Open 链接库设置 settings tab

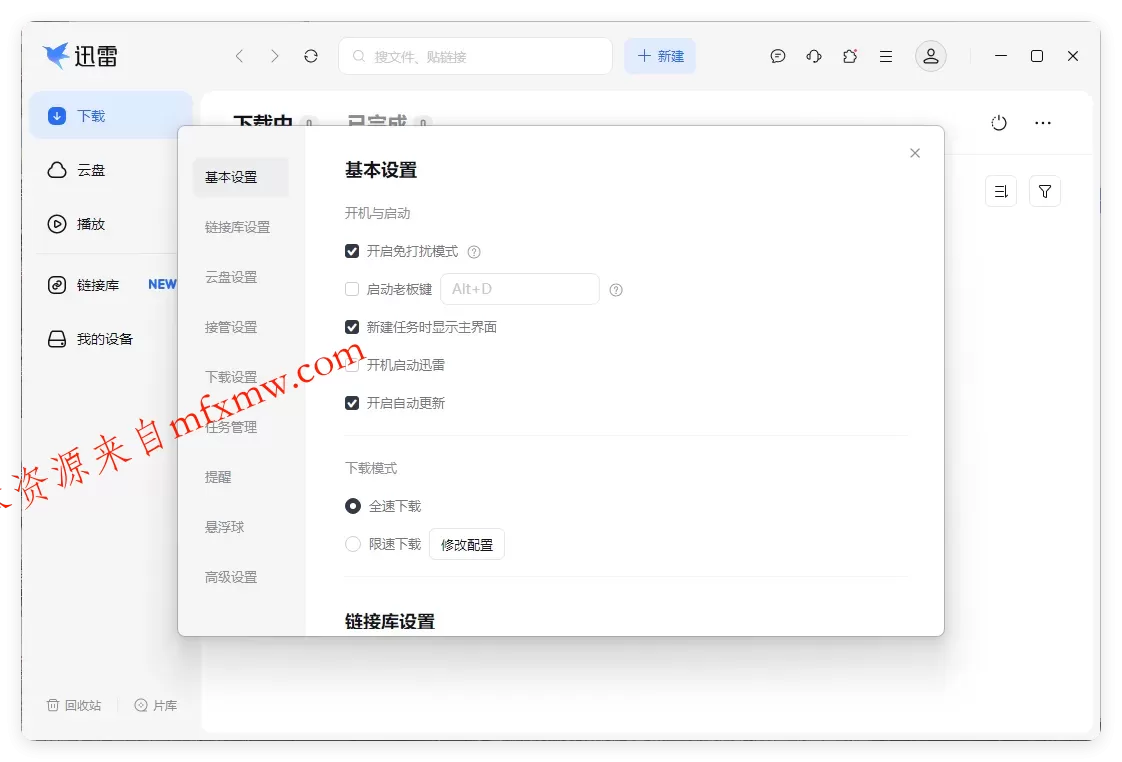click(240, 228)
